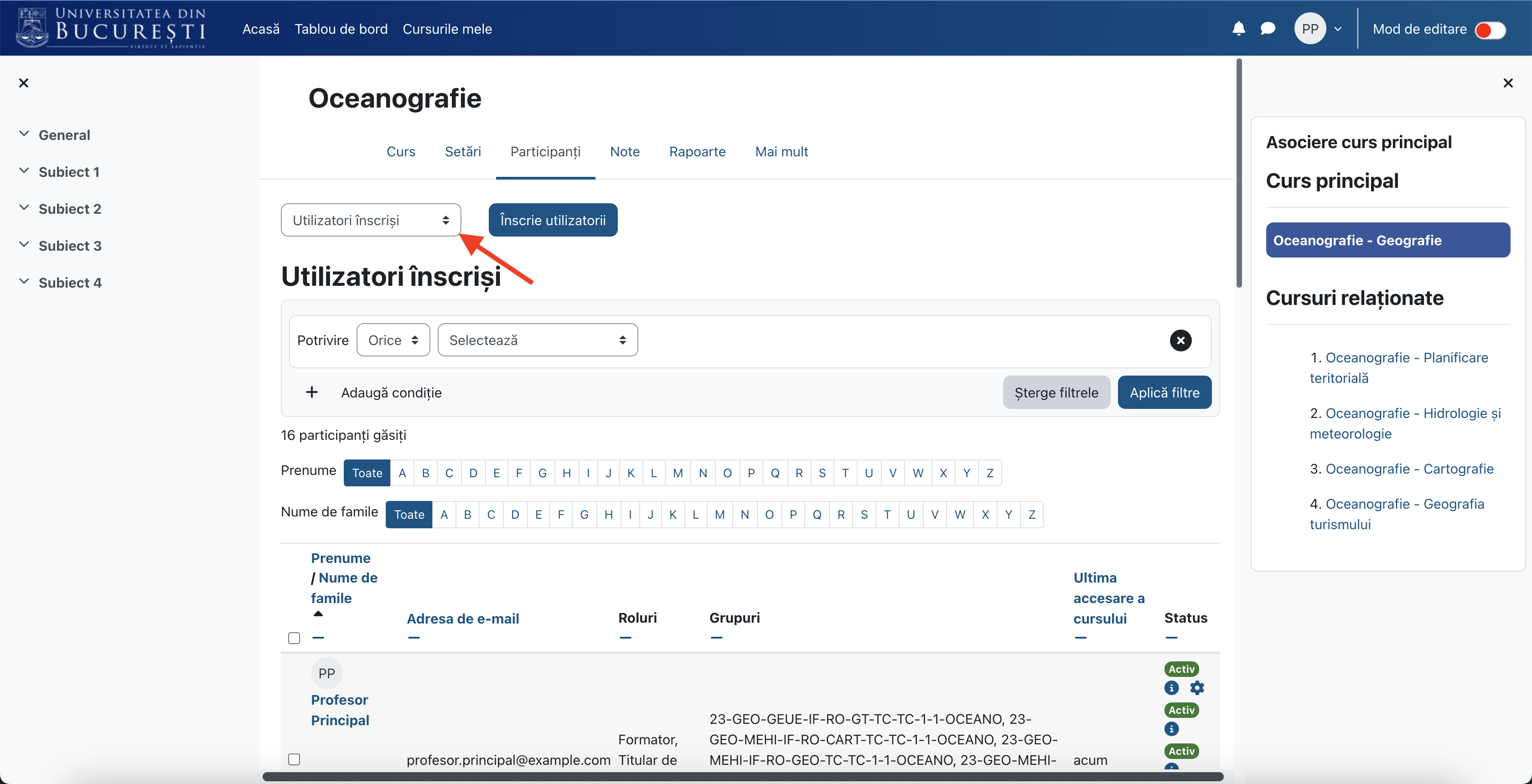Select the Participanți tab
This screenshot has width=1532, height=784.
(x=545, y=152)
